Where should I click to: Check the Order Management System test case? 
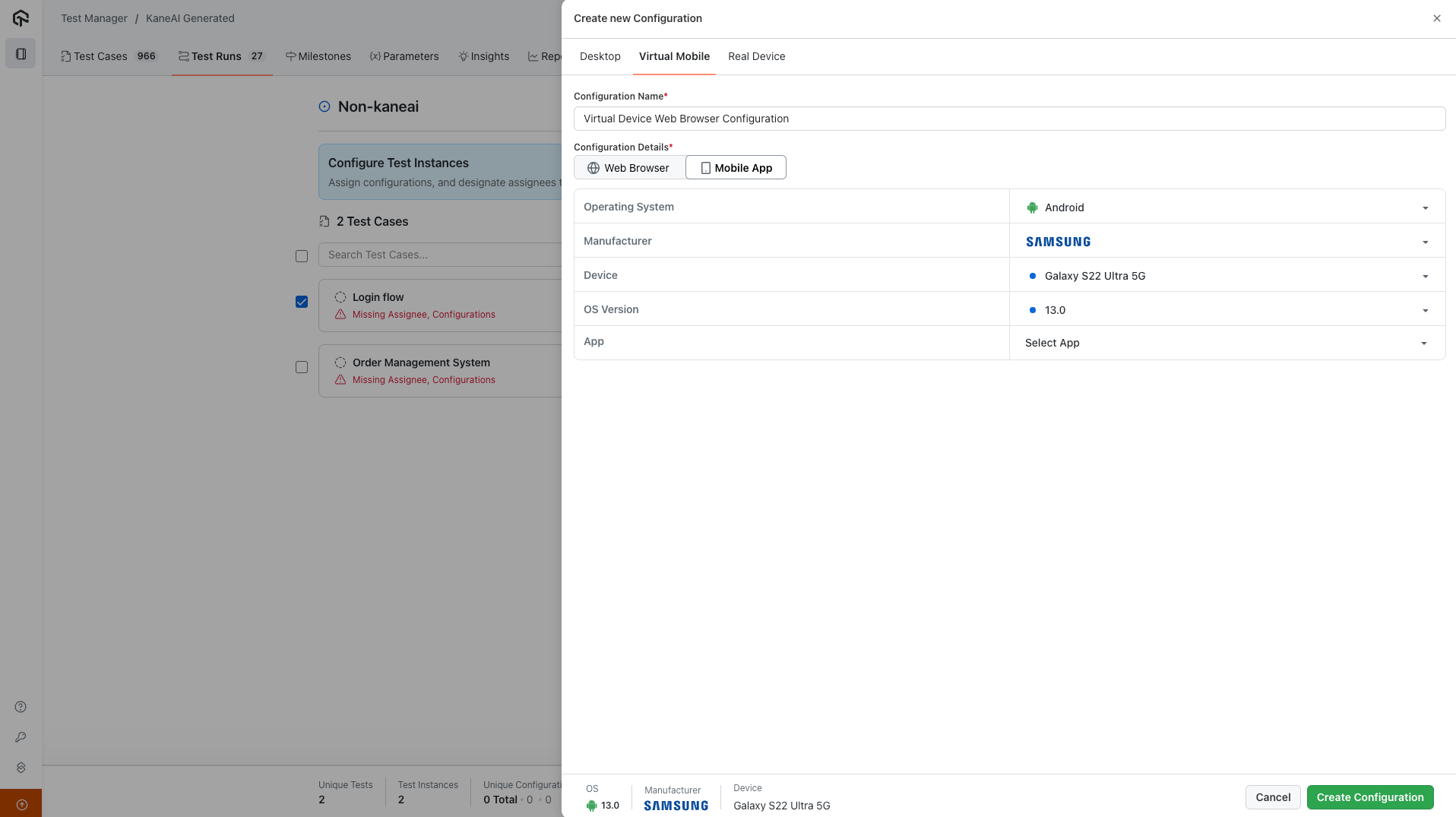[301, 367]
